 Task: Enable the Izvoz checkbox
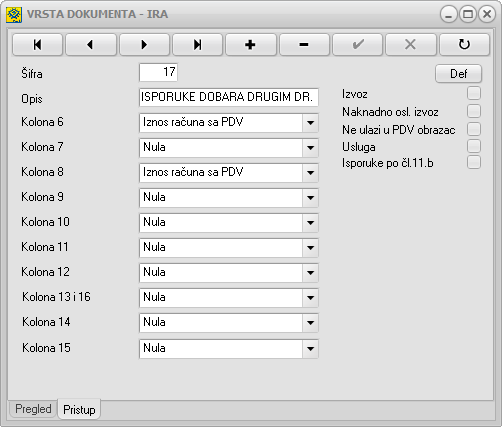coord(474,93)
